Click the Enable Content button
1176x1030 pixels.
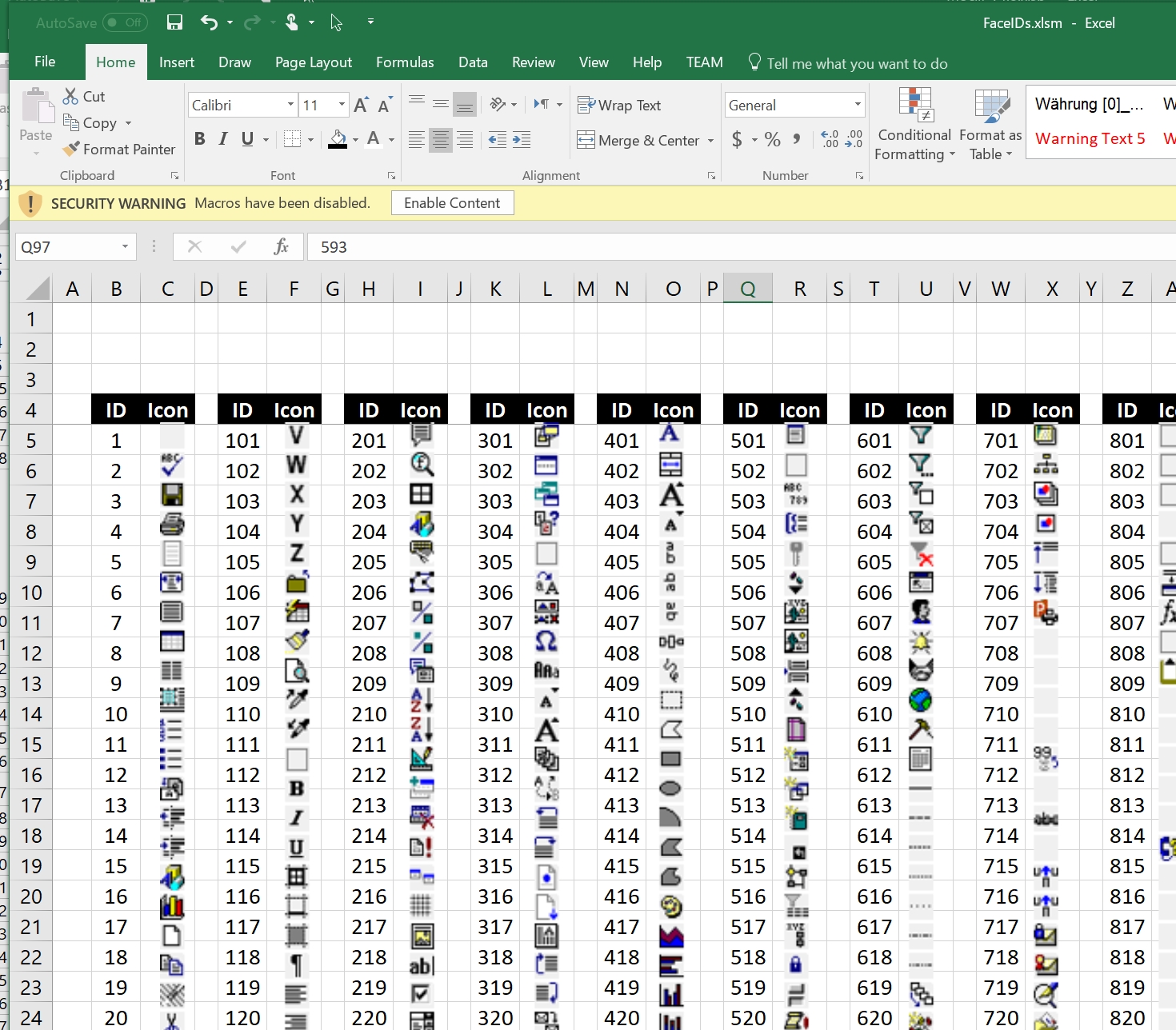coord(452,203)
